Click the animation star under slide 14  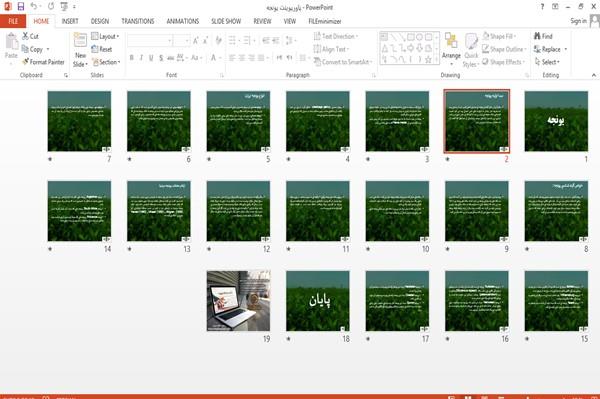[x=50, y=249]
